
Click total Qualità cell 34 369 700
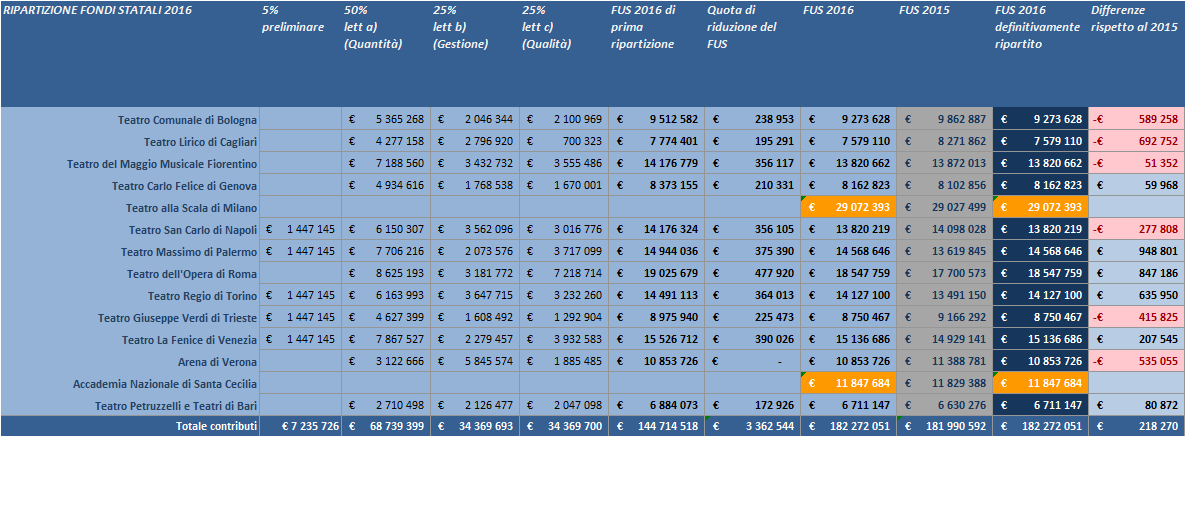tap(564, 426)
